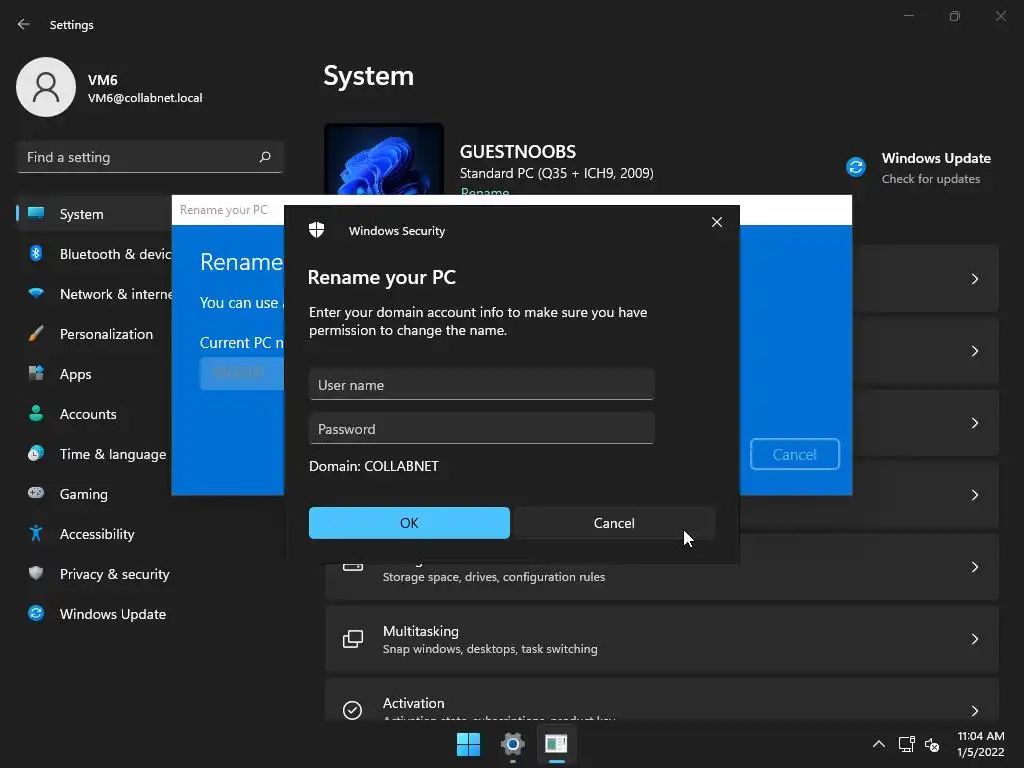The height and width of the screenshot is (768, 1024).
Task: Click the Personalization paintbrush icon
Action: [x=36, y=333]
